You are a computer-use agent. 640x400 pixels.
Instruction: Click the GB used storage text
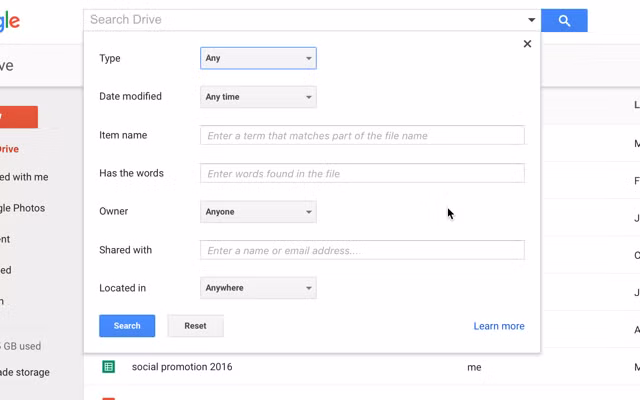coord(21,346)
